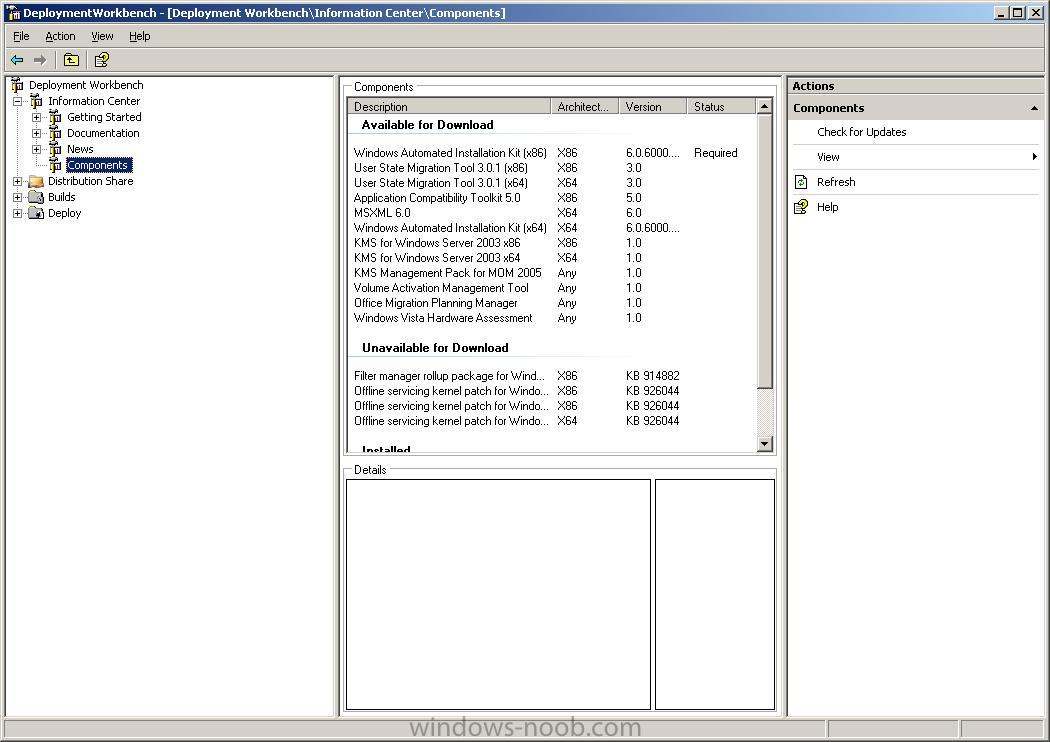Select Distribution Share in the tree

(x=90, y=181)
